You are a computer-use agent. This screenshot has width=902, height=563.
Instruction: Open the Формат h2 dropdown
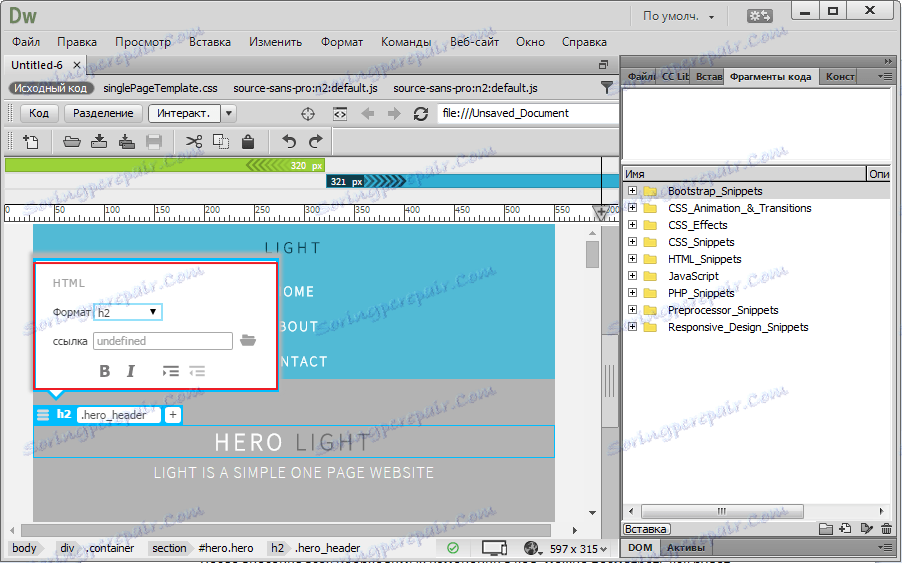tap(128, 312)
